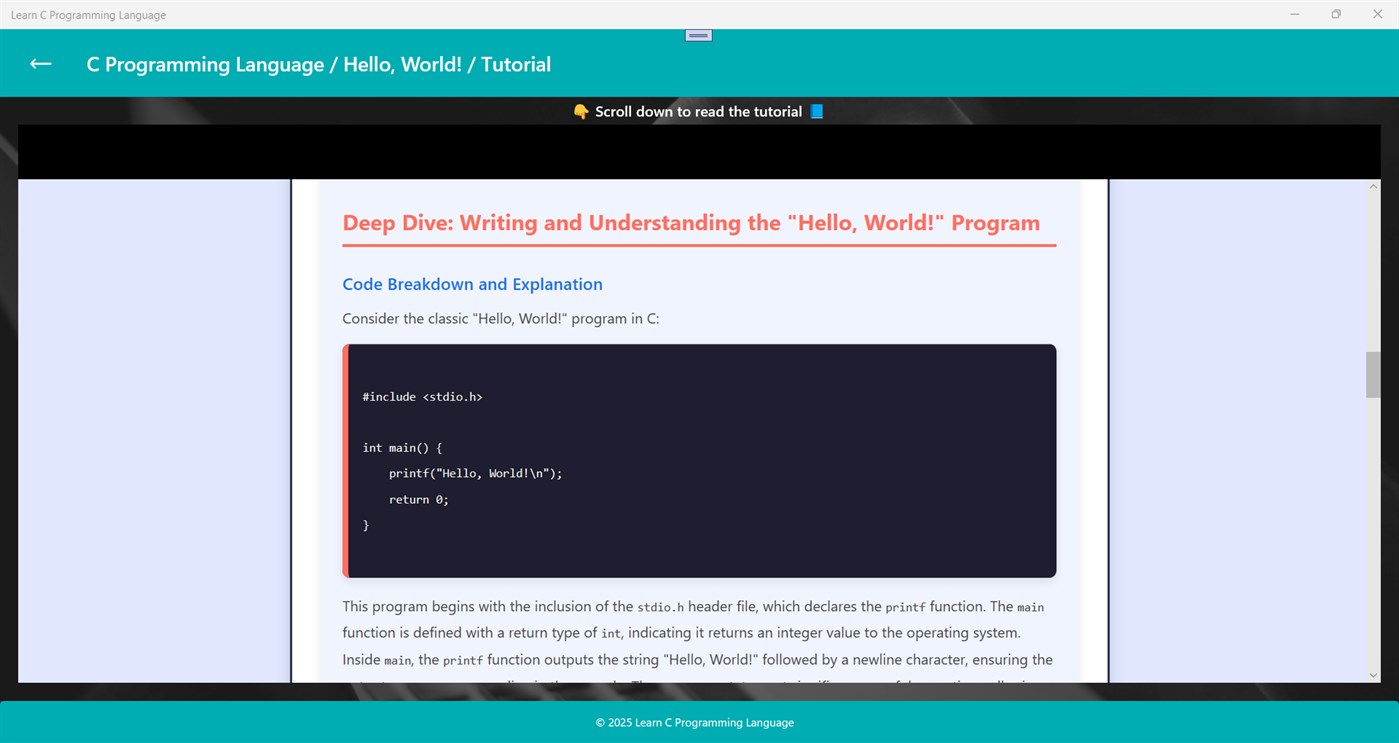Click the printf line inside the code block

click(461, 473)
